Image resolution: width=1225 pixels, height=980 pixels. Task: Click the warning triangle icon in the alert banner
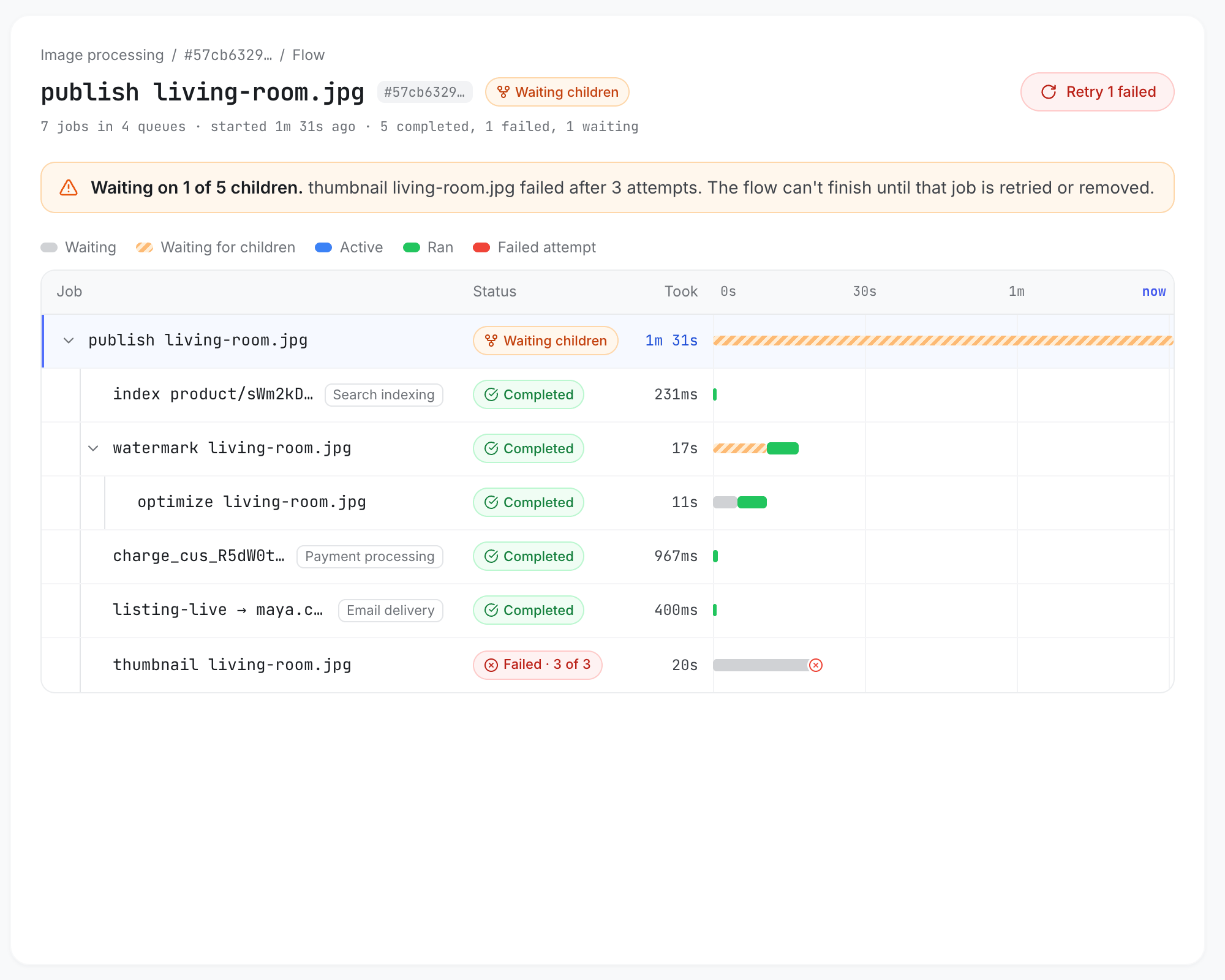click(x=69, y=187)
